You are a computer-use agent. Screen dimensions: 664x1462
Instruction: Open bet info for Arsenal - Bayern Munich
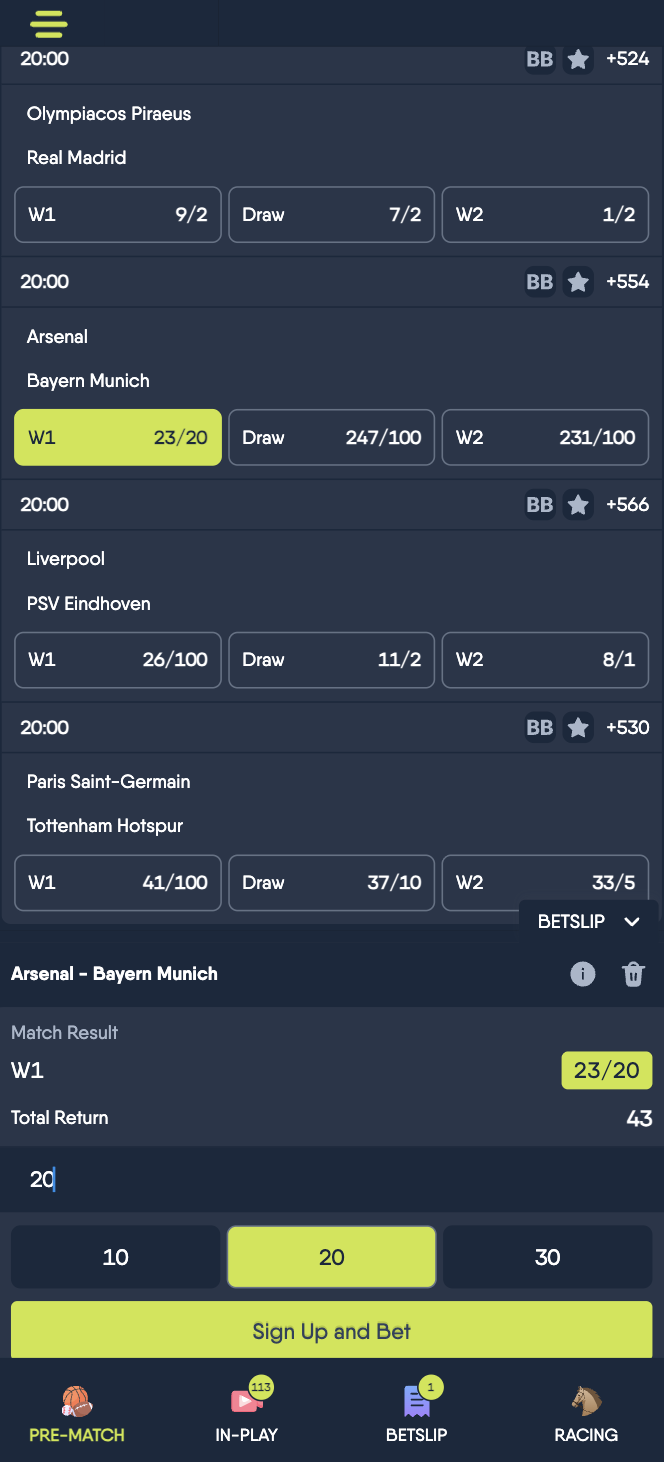(x=583, y=974)
